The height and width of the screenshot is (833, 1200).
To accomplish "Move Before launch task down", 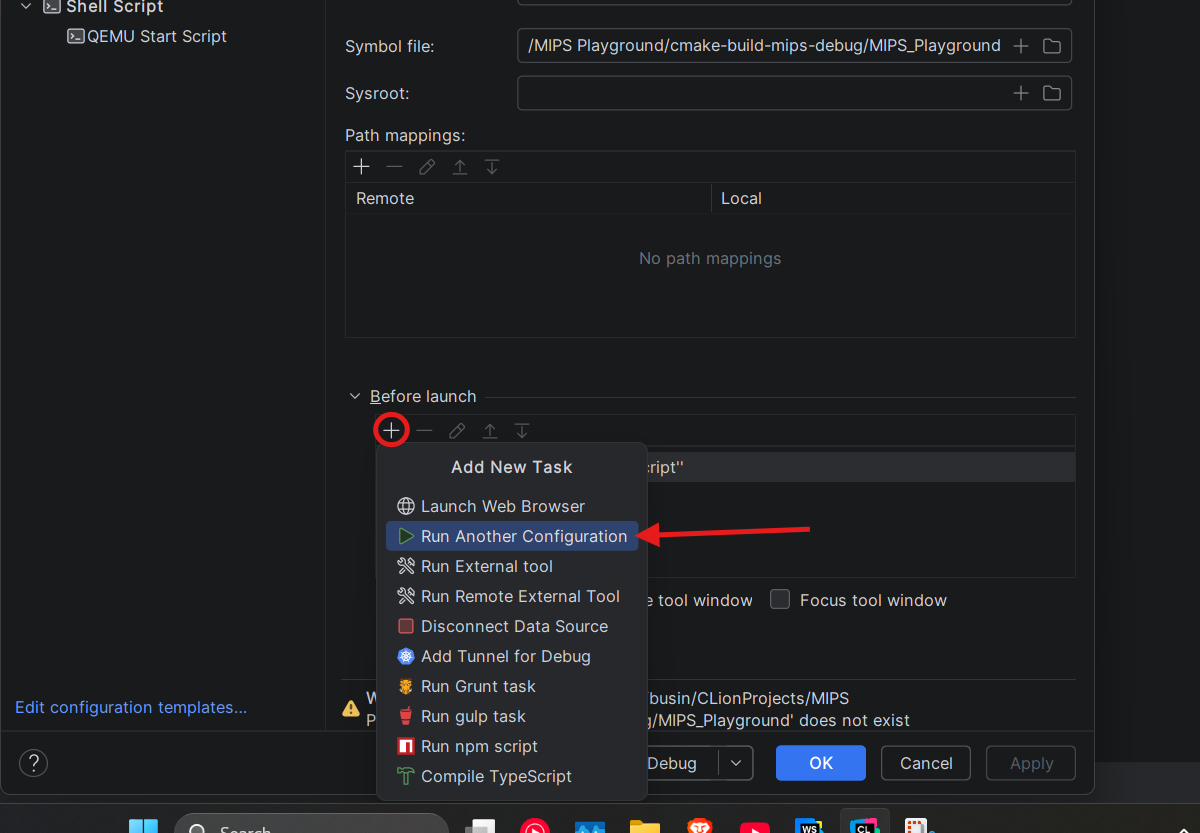I will (x=522, y=431).
